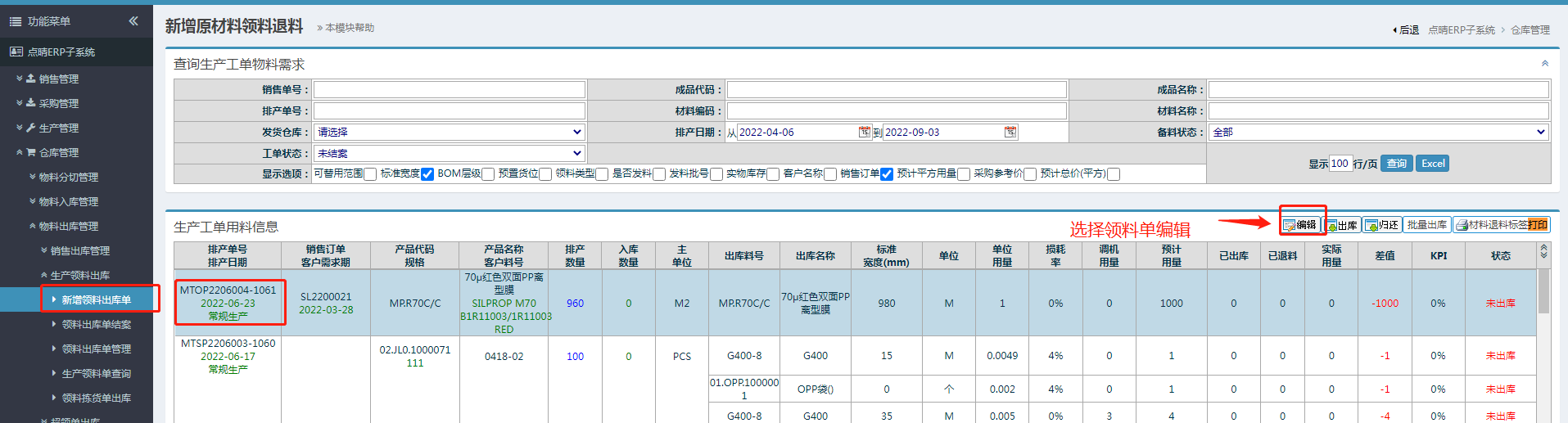The height and width of the screenshot is (423, 1568).
Task: Collapse the sidebar with double-chevron icon
Action: tap(133, 21)
